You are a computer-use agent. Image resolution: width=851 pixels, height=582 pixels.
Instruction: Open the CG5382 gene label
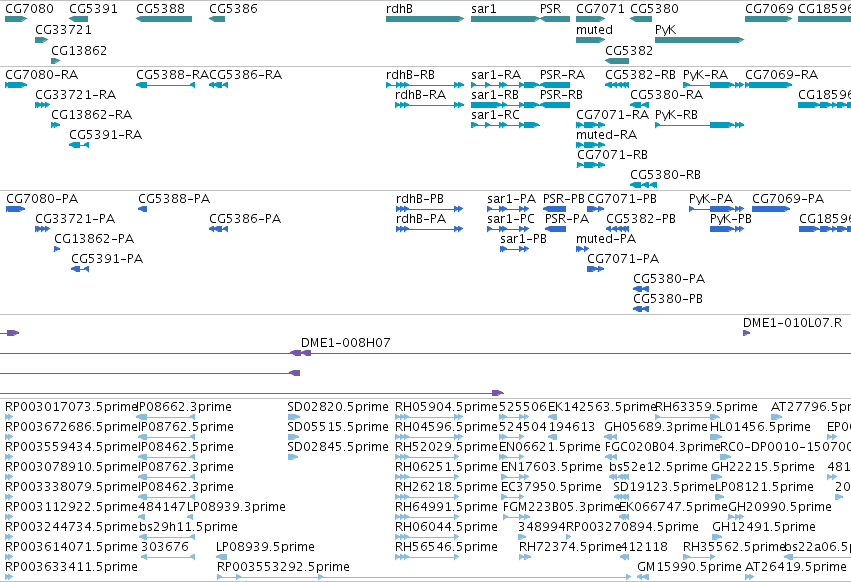629,50
